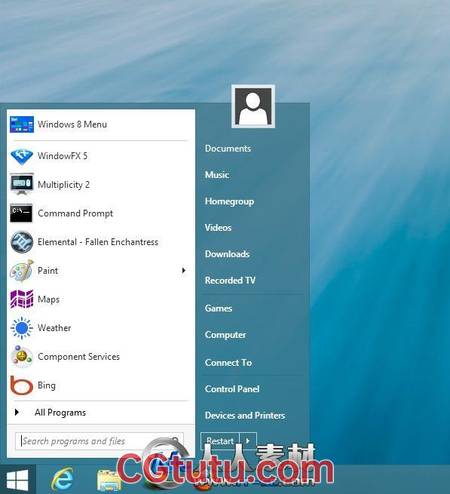Click the Windows Start button on taskbar
This screenshot has height=494, width=450.
coord(17,480)
